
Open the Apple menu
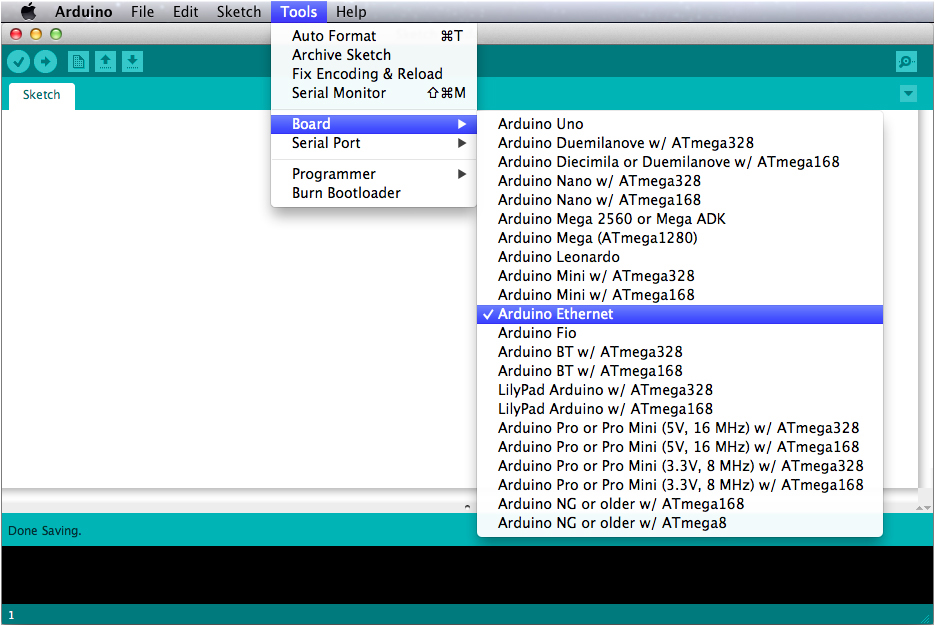click(28, 11)
